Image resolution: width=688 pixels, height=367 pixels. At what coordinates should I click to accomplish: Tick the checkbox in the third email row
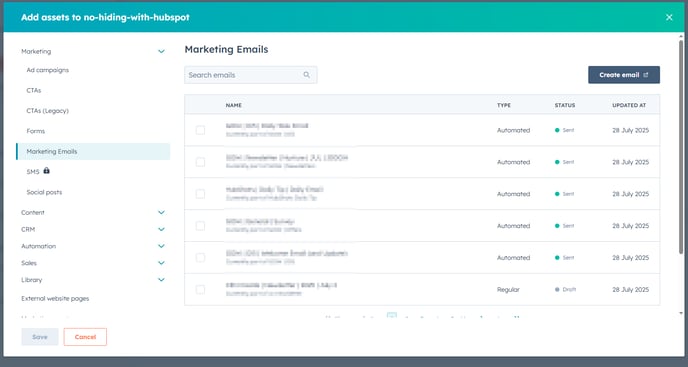pos(200,194)
